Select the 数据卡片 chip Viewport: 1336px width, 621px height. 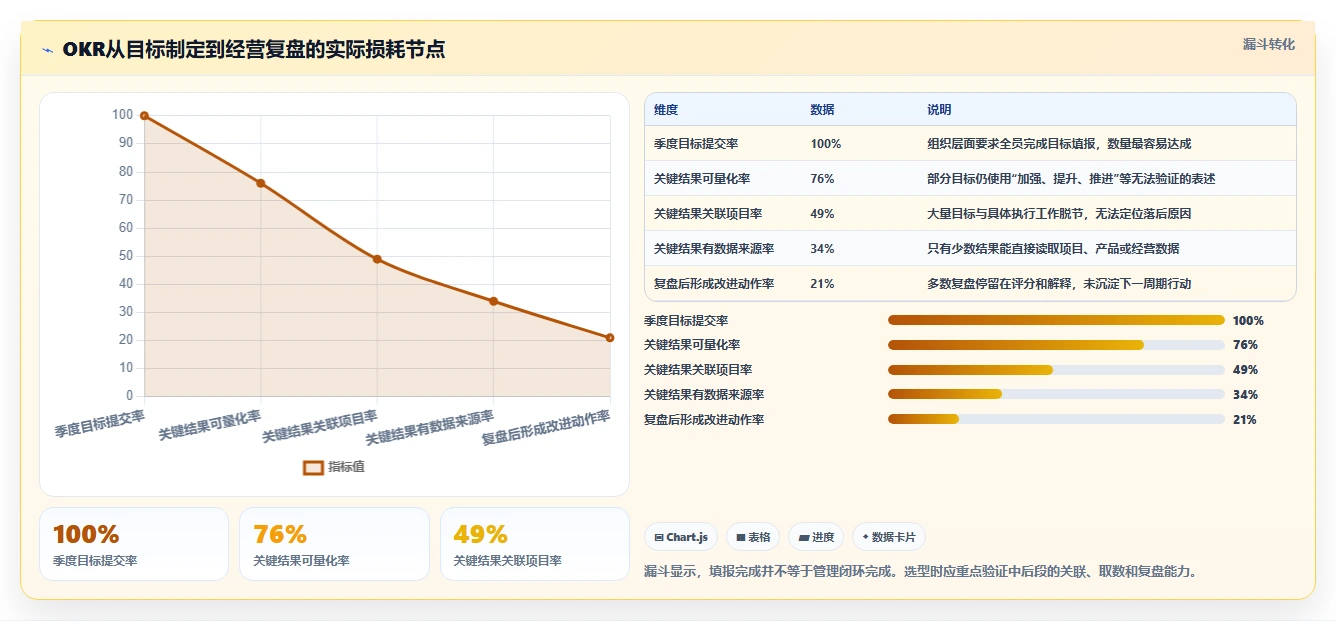(x=889, y=537)
